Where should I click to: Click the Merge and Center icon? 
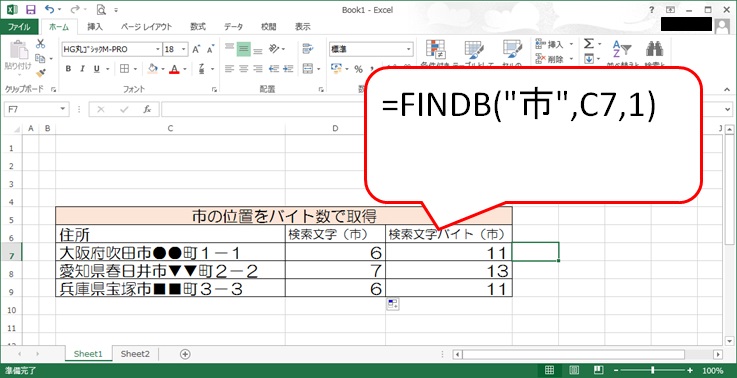tap(308, 69)
